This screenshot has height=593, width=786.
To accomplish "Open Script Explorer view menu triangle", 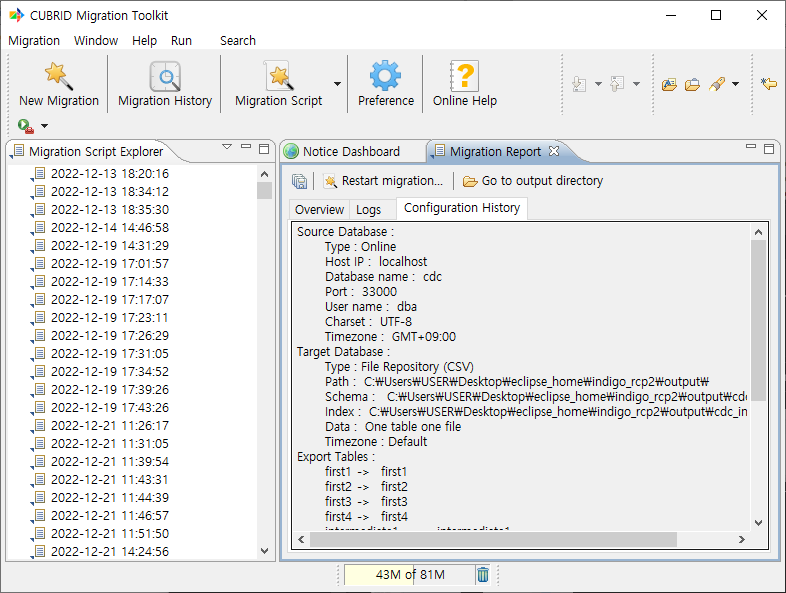I will pos(227,147).
